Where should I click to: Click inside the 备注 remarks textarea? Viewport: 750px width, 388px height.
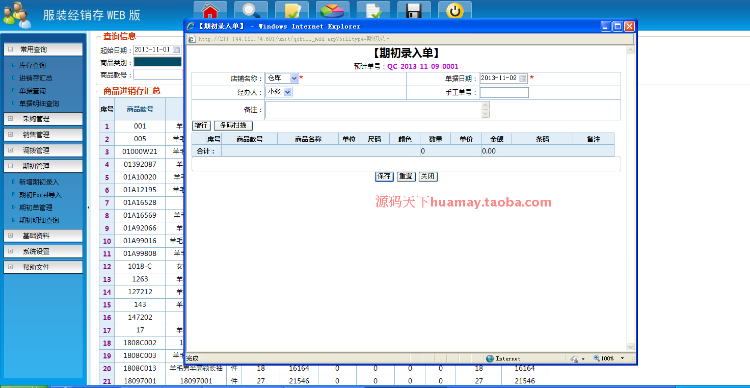tap(373, 110)
